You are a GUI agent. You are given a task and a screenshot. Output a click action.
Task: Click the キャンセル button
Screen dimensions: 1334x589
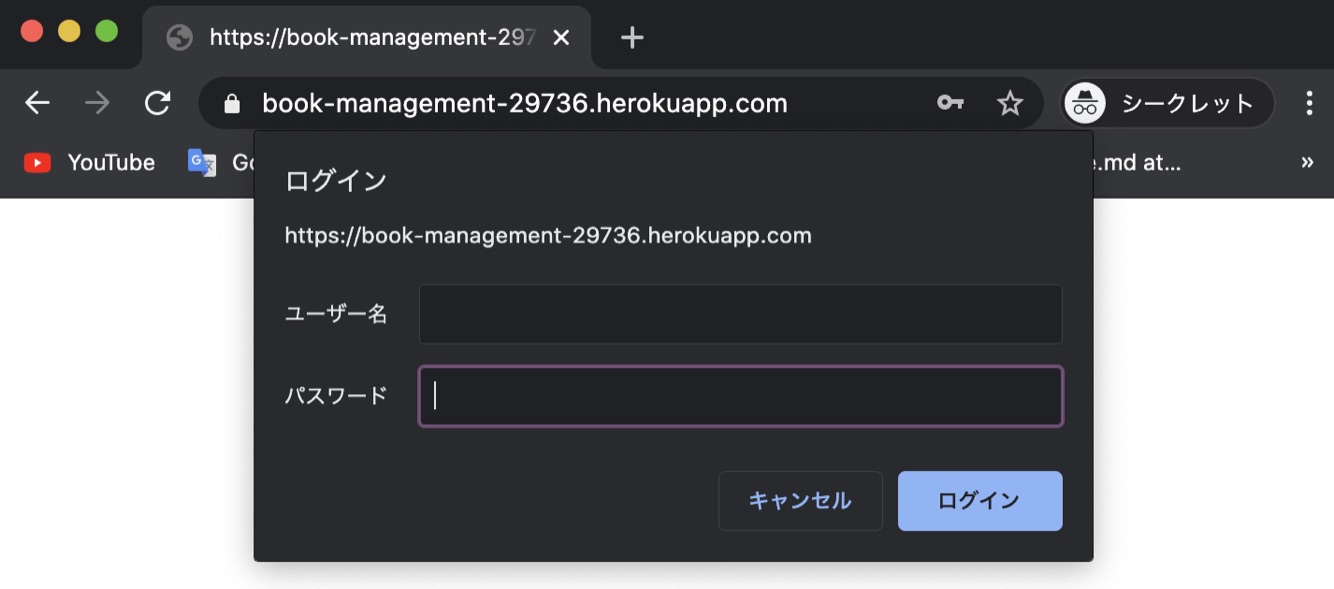800,501
